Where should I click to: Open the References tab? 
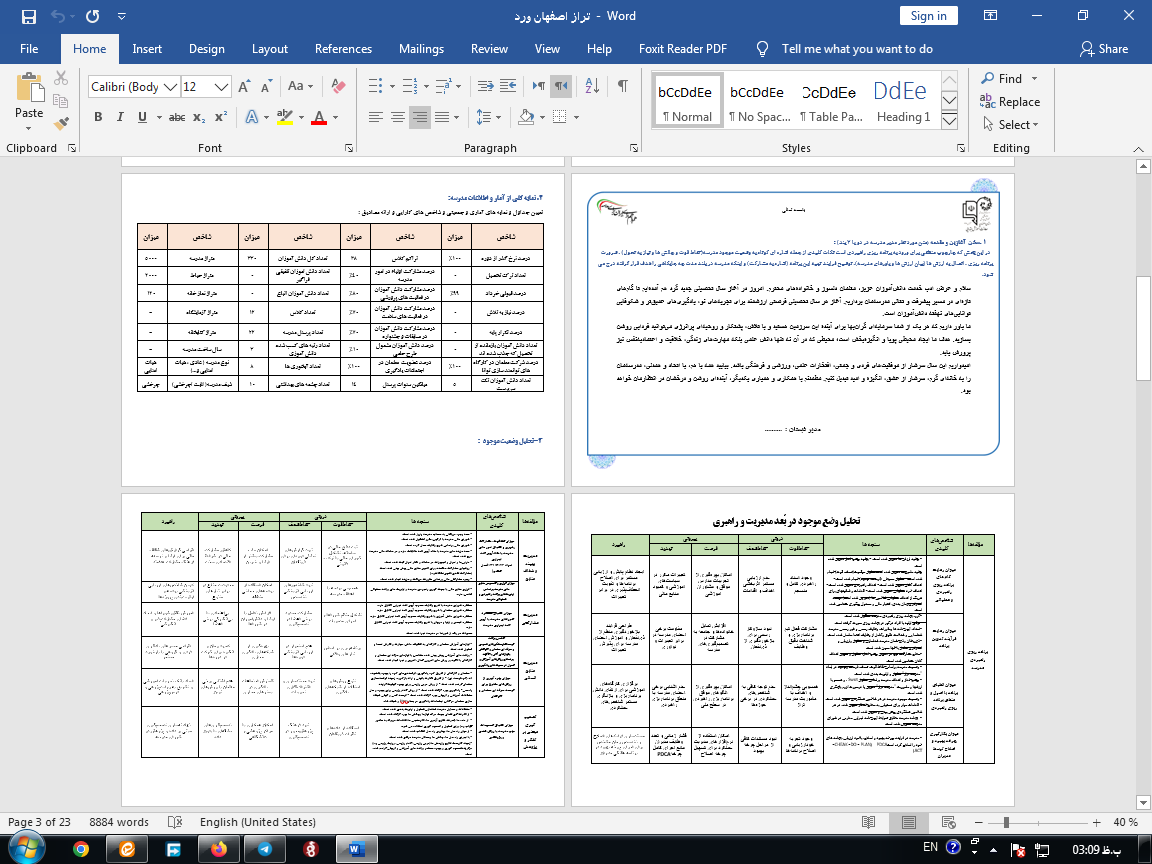[343, 49]
